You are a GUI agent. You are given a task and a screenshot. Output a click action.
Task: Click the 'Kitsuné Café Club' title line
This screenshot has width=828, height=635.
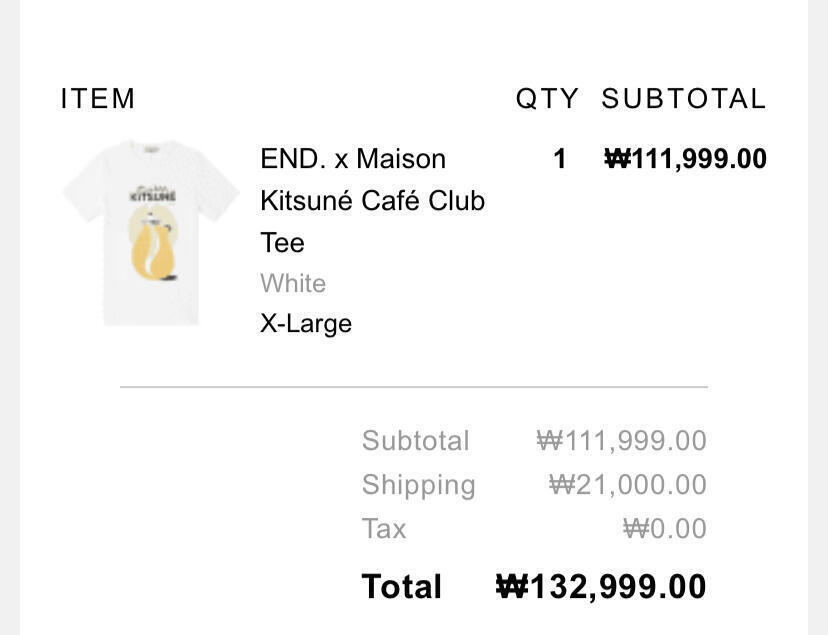(x=372, y=201)
